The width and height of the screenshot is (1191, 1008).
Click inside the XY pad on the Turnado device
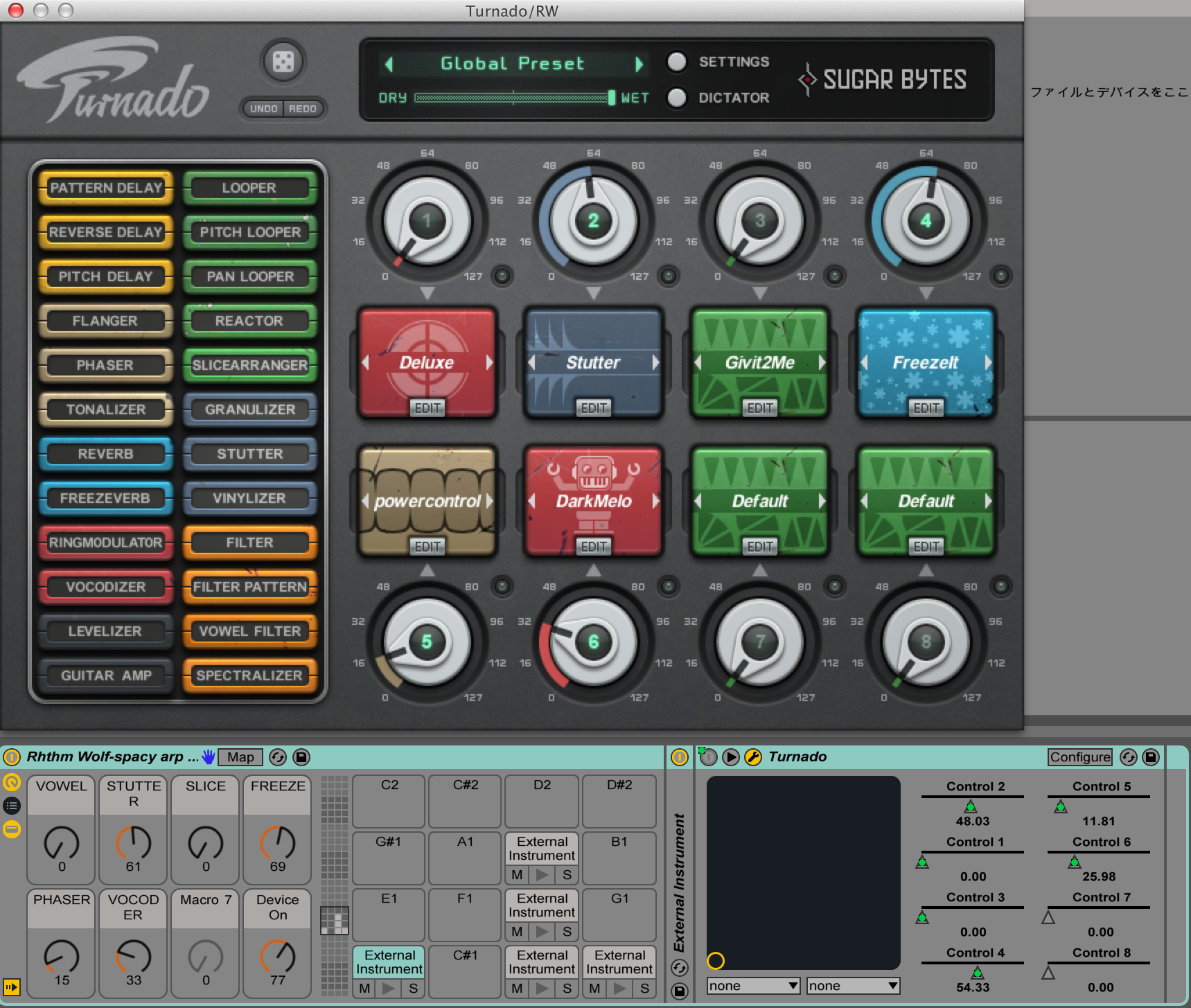point(804,873)
